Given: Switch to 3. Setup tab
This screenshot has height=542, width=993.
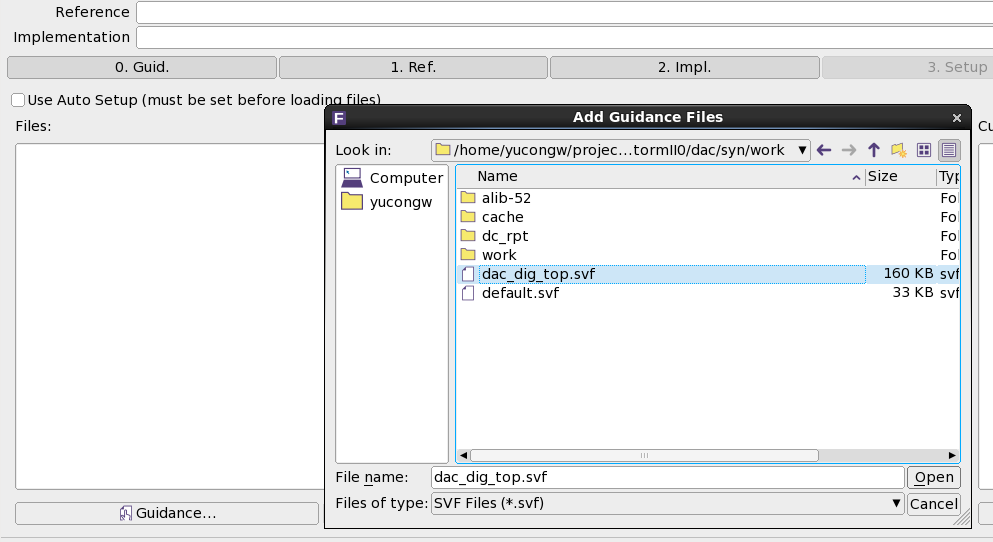Looking at the screenshot, I should coord(908,67).
